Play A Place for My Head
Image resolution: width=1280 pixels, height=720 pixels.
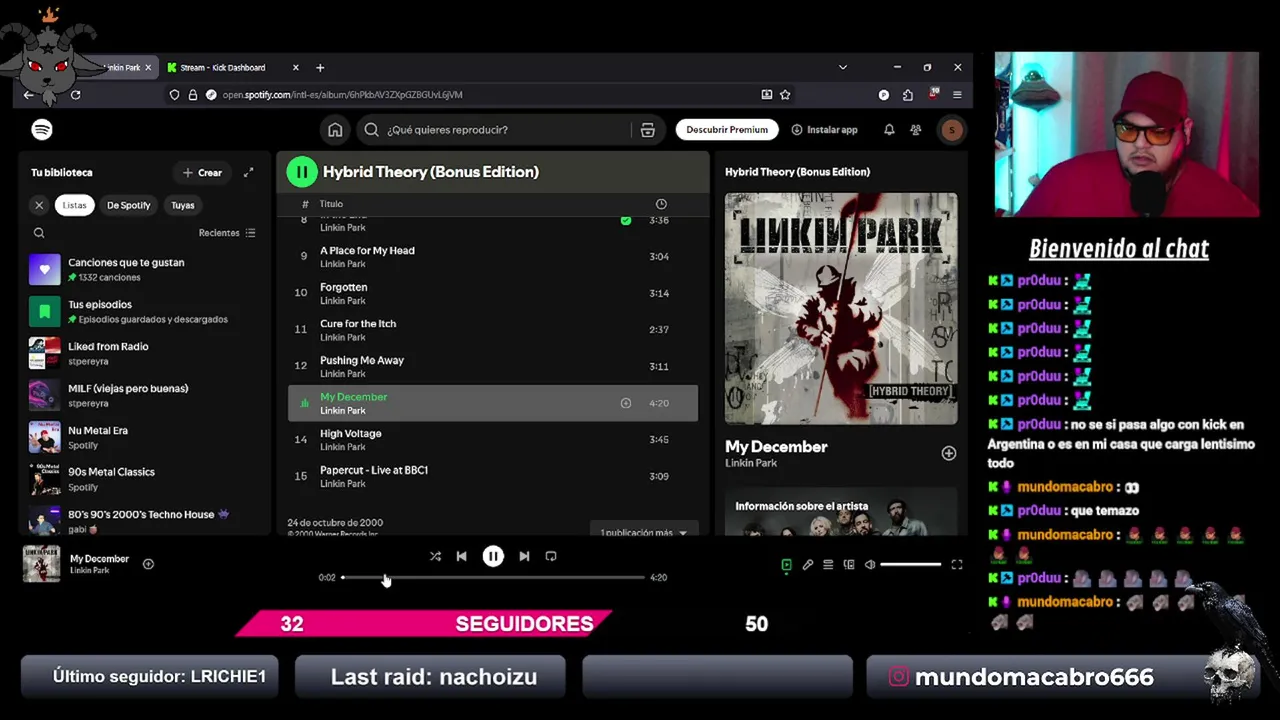(493, 257)
